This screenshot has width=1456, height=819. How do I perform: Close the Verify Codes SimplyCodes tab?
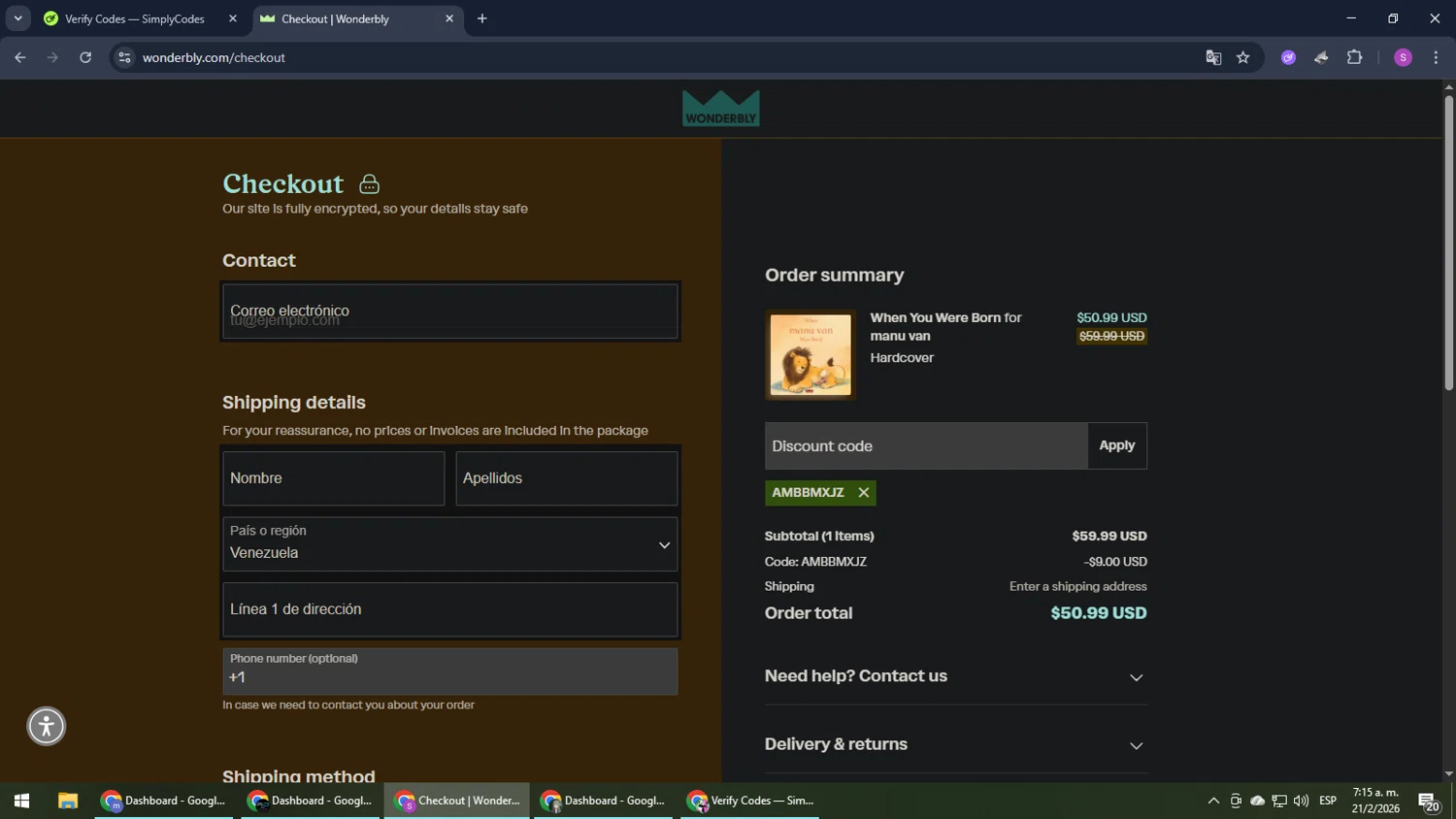232,18
